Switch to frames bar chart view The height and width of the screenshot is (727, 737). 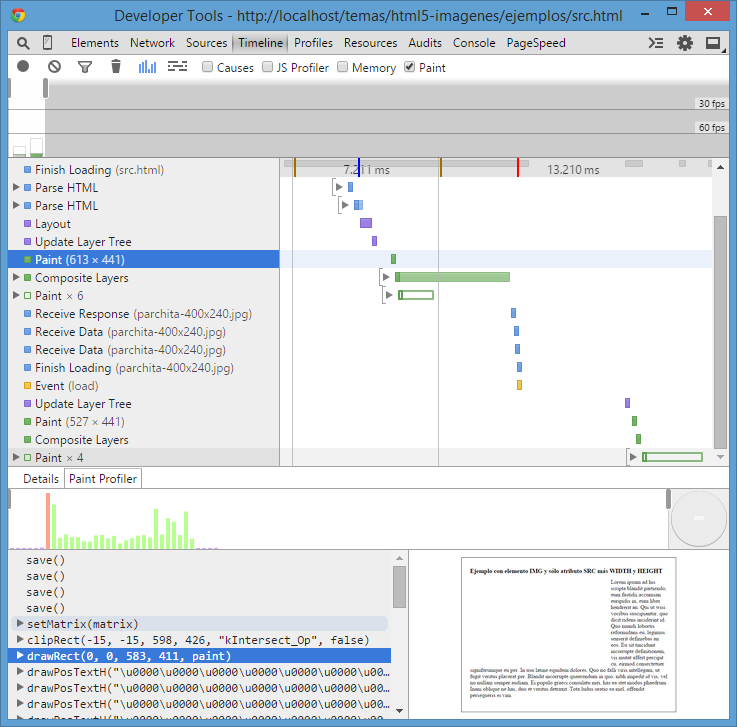[x=147, y=67]
